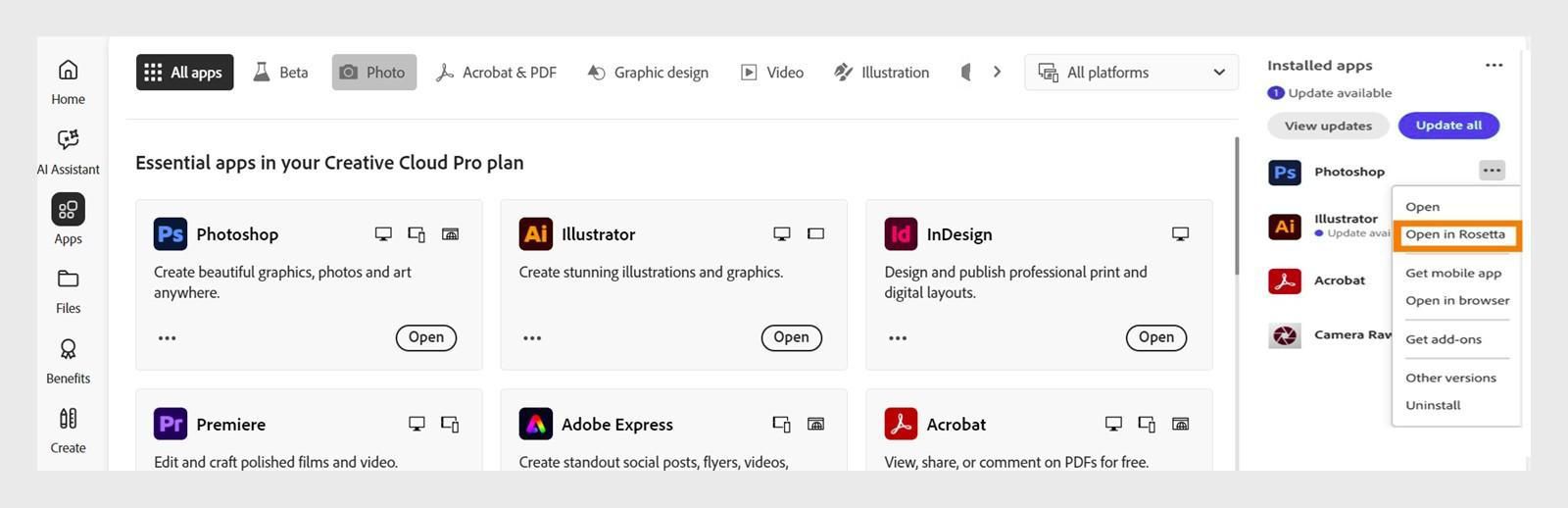The width and height of the screenshot is (1568, 508).
Task: Click the Installed apps heading
Action: point(1319,66)
